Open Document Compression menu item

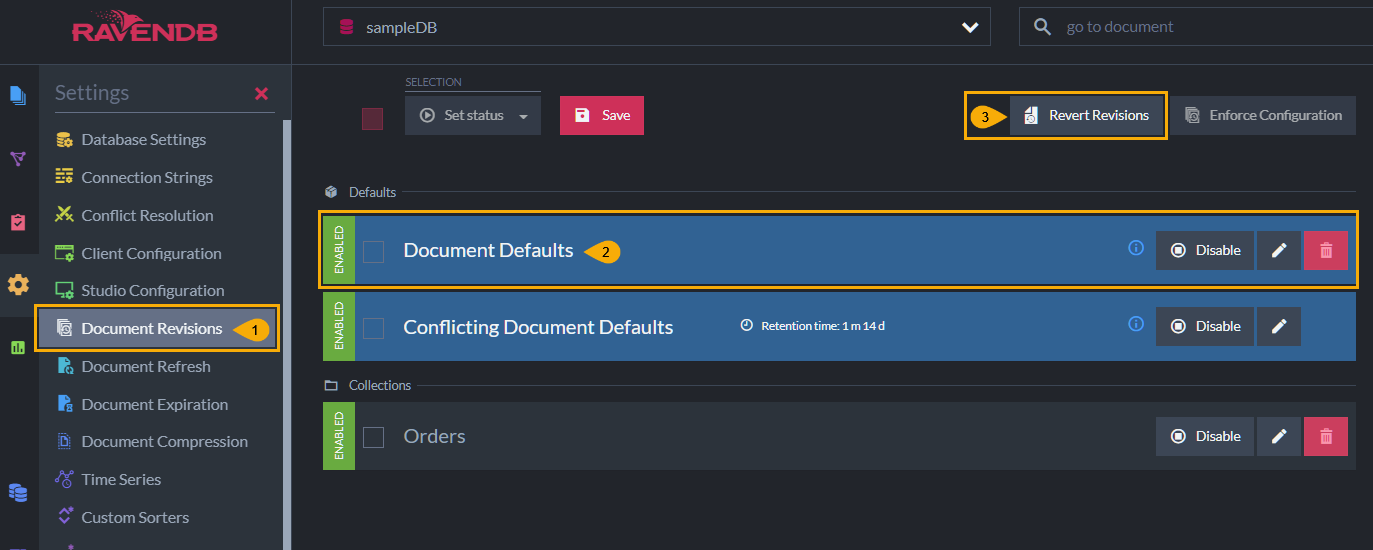pos(164,441)
